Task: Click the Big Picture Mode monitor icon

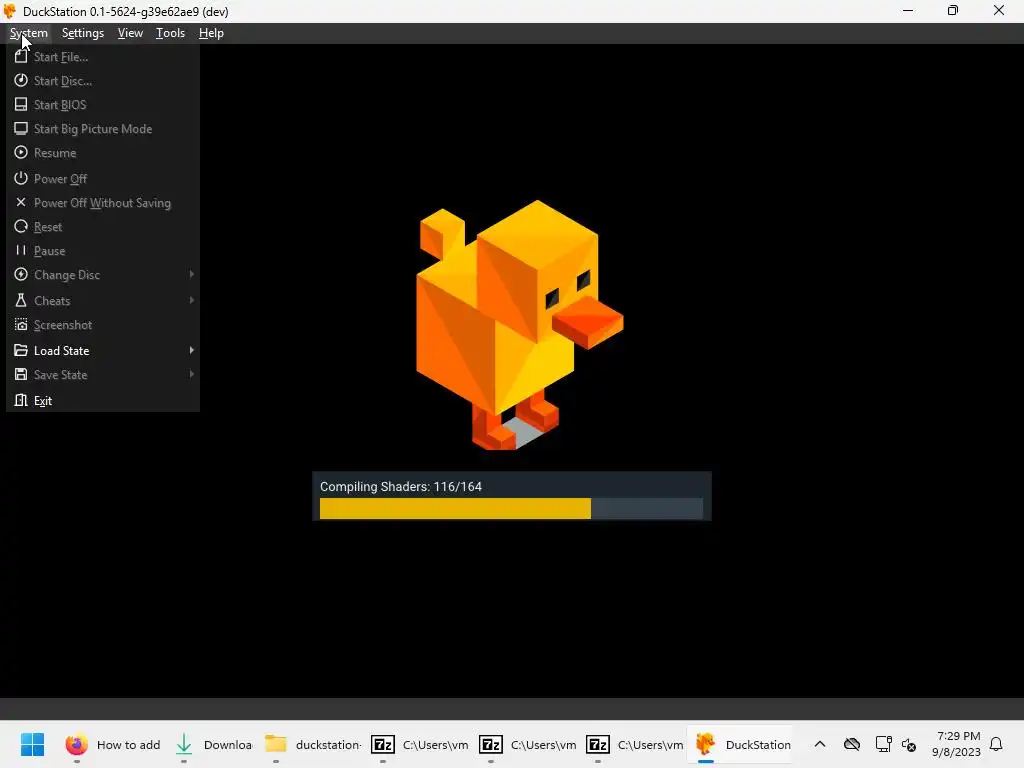Action: coord(21,129)
